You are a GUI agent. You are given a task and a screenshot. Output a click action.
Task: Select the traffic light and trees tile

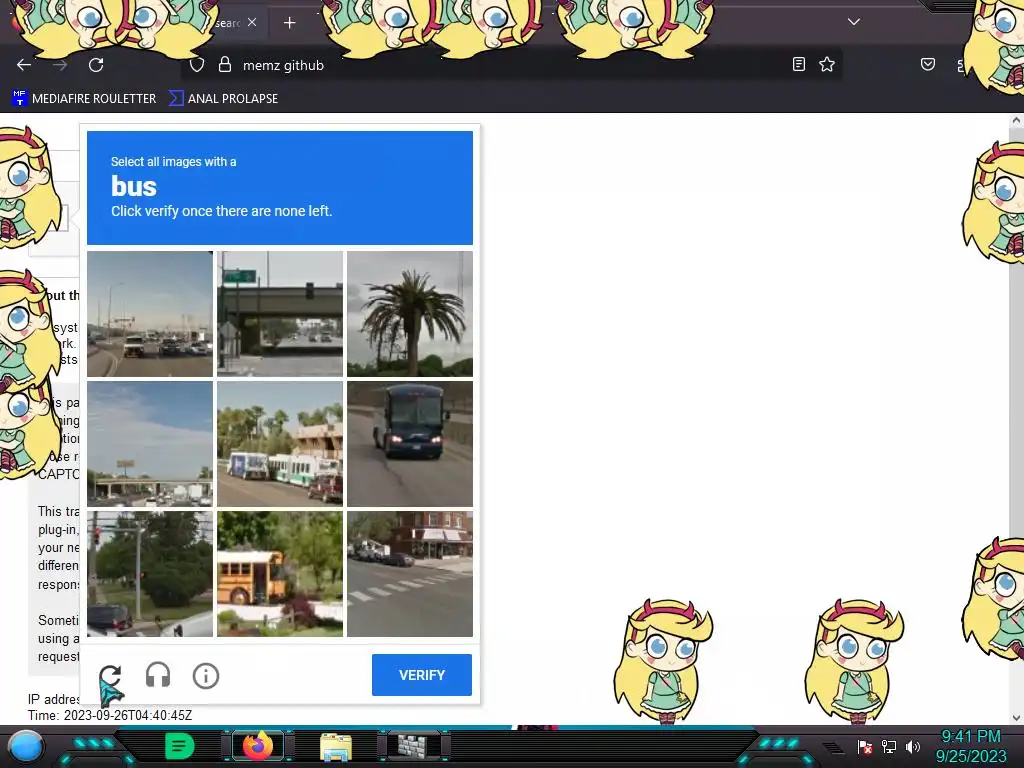tap(150, 574)
